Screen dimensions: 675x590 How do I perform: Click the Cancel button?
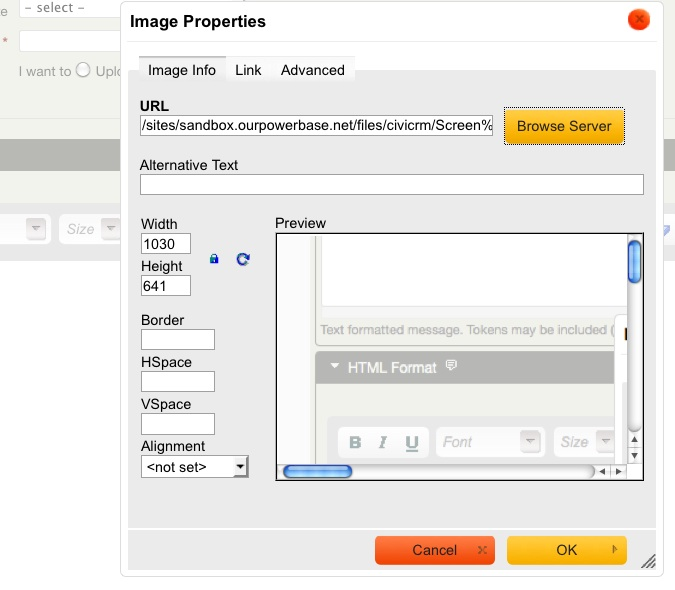click(434, 550)
